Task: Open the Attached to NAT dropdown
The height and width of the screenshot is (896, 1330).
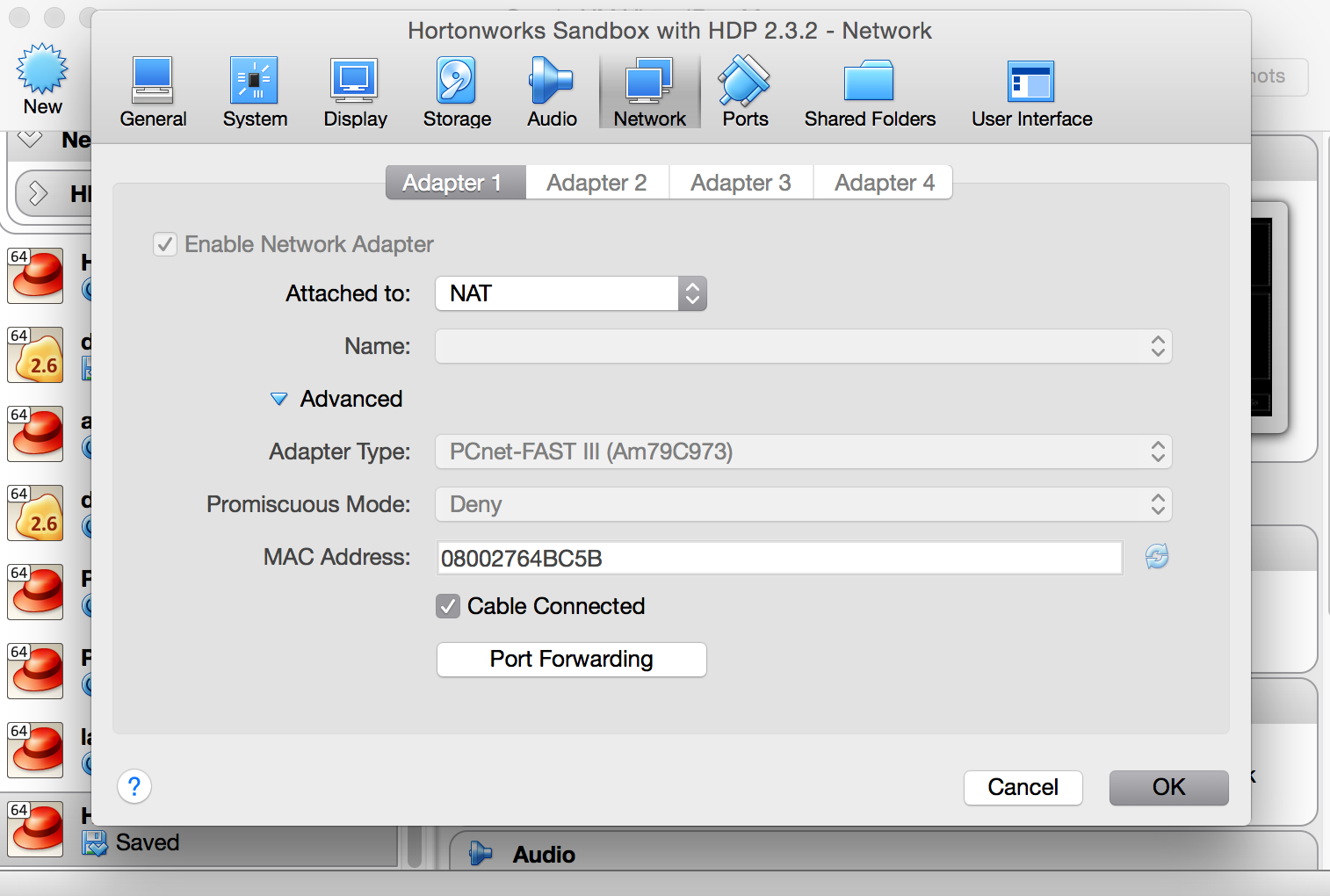Action: click(570, 293)
